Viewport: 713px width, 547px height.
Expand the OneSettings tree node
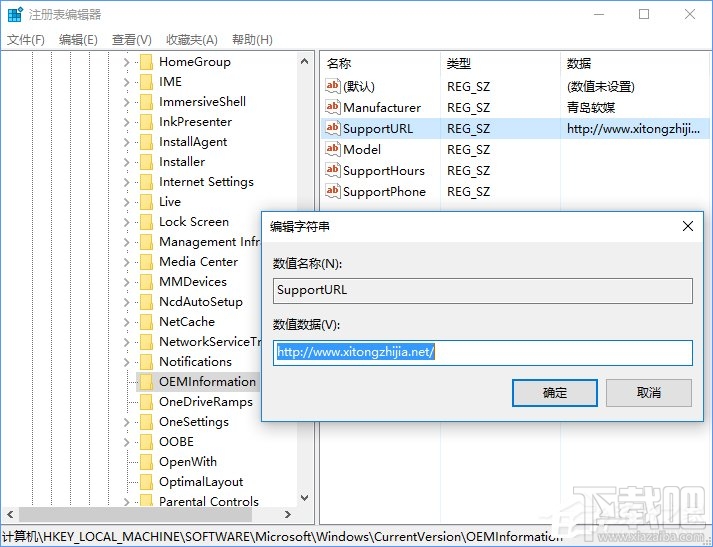[127, 422]
